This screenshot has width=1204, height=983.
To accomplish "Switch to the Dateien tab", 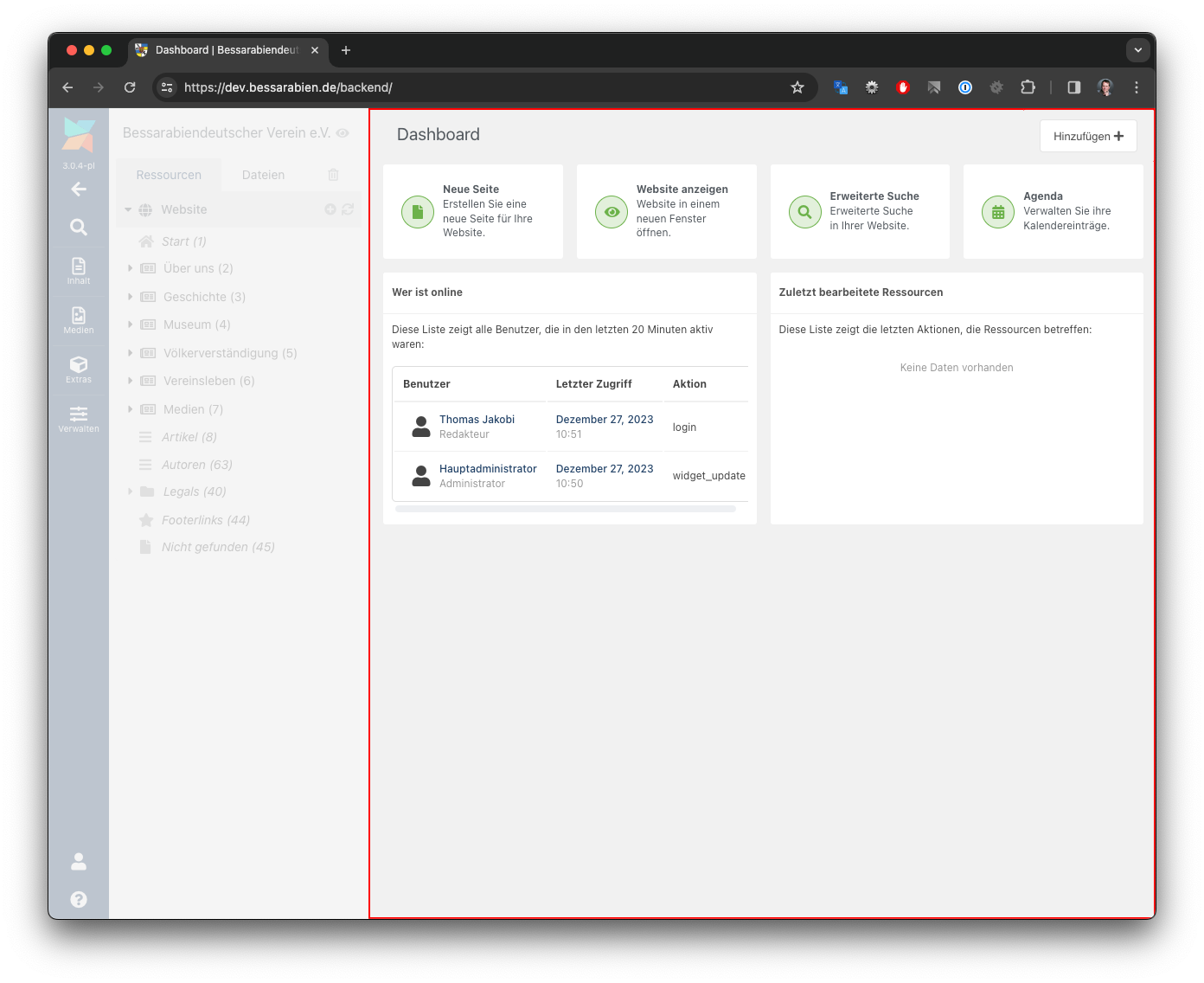I will tap(263, 175).
